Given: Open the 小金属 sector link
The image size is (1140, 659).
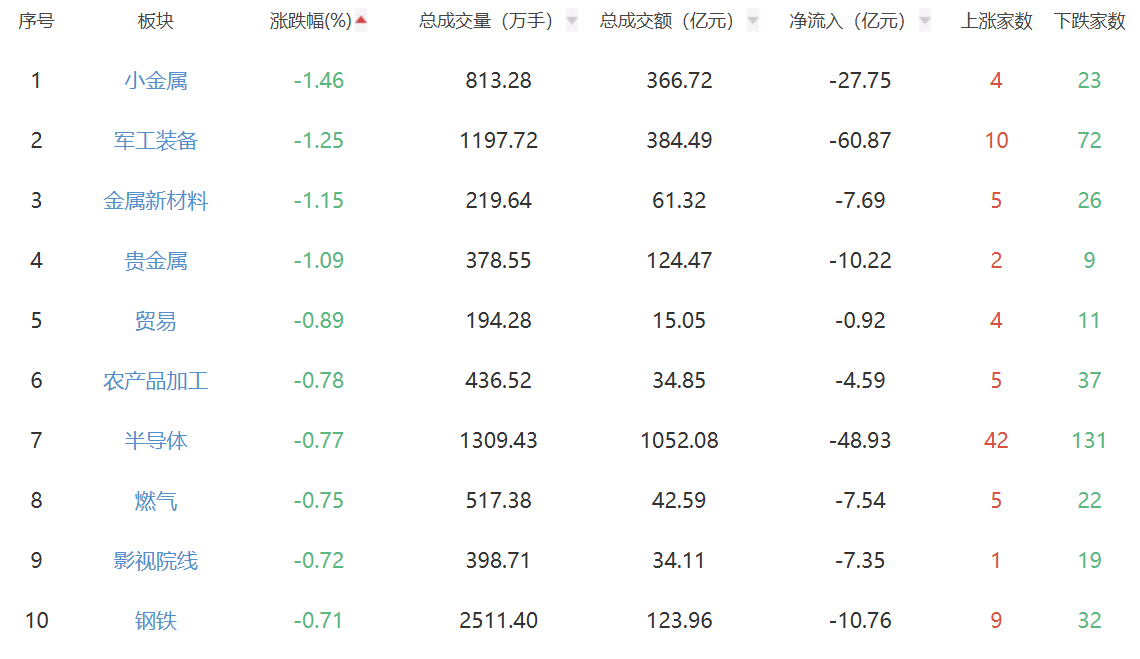Looking at the screenshot, I should [156, 81].
